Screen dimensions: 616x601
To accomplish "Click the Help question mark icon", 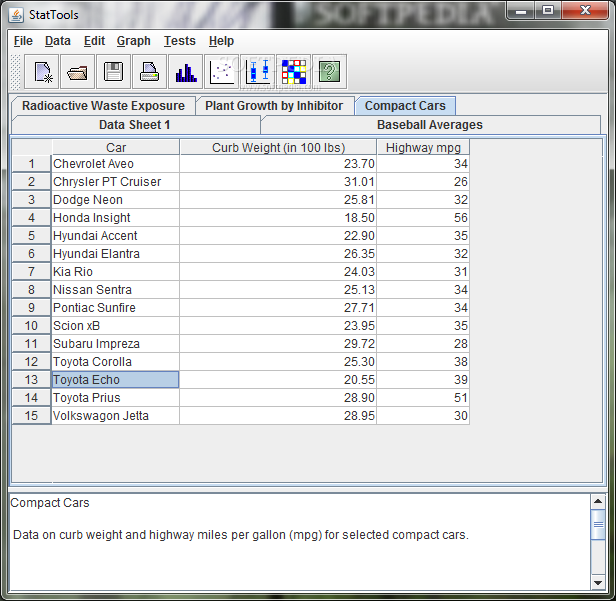I will 330,72.
